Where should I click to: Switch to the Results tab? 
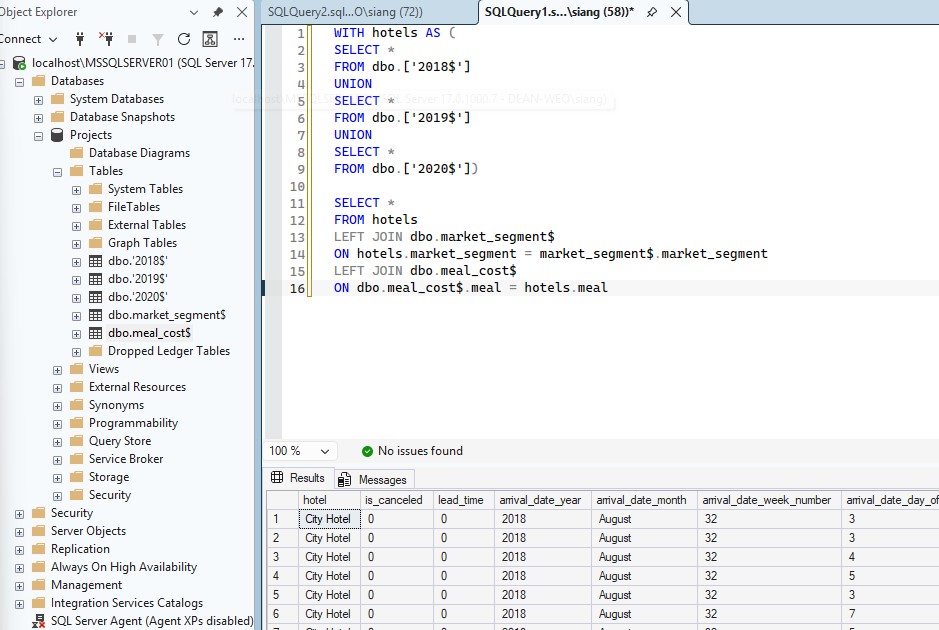click(298, 478)
